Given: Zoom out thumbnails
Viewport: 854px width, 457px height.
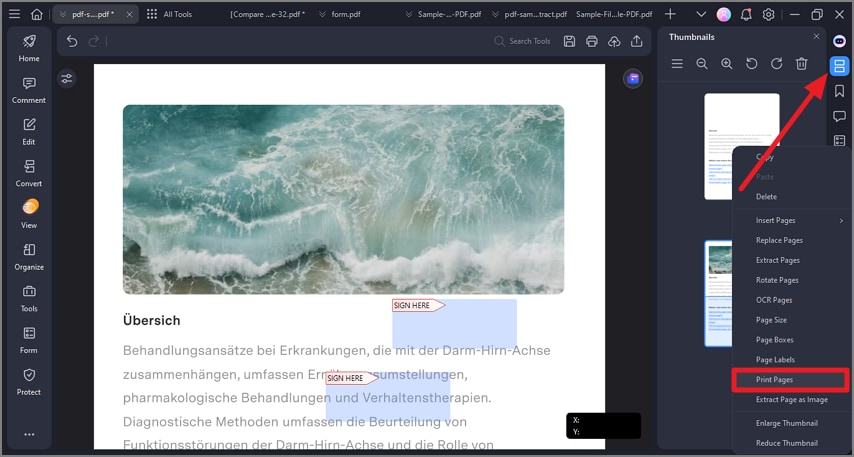Looking at the screenshot, I should pos(702,64).
